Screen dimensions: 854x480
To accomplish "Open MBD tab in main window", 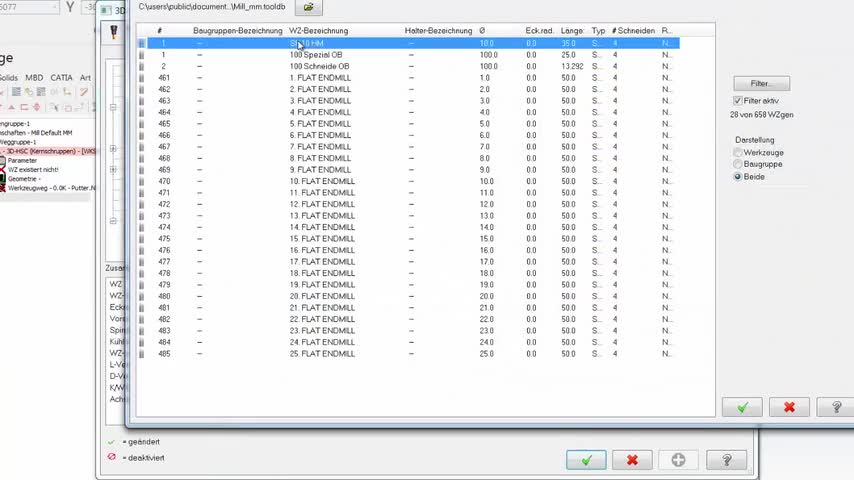I will pos(34,78).
